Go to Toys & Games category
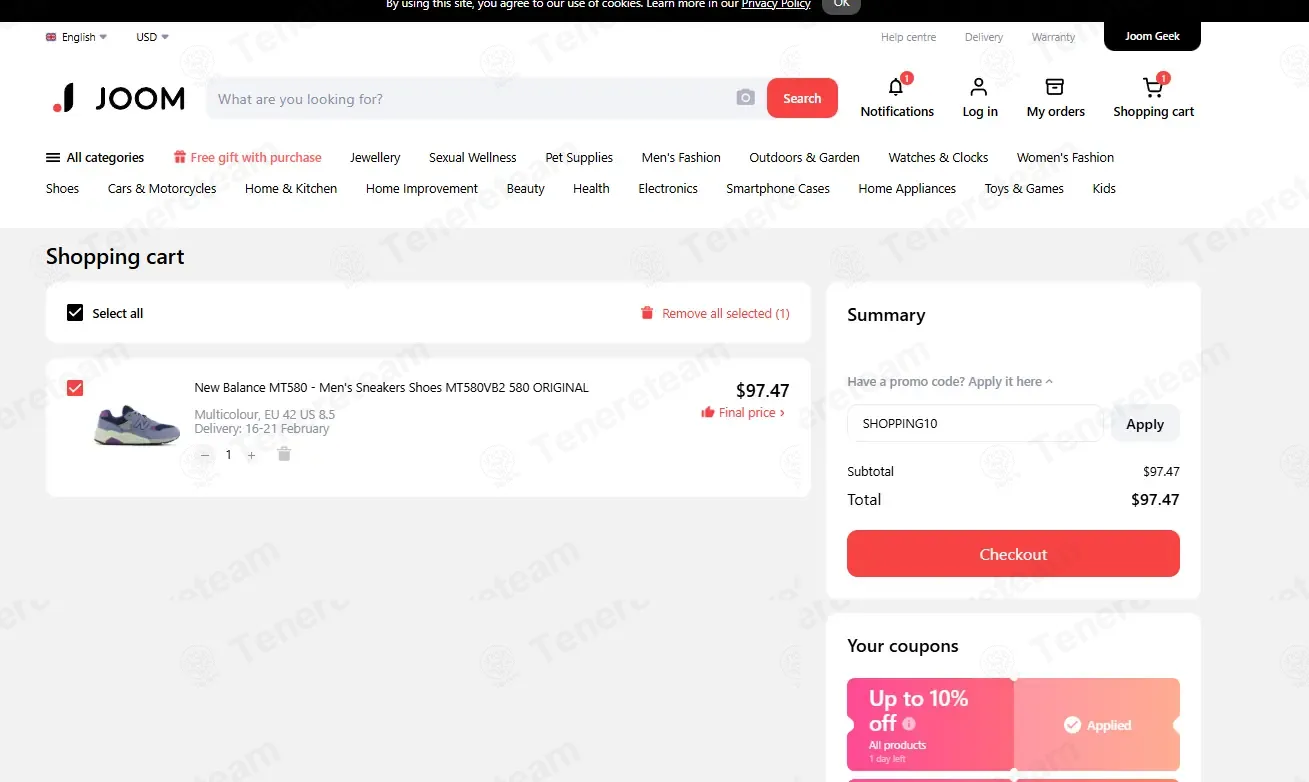The height and width of the screenshot is (782, 1309). (1024, 188)
